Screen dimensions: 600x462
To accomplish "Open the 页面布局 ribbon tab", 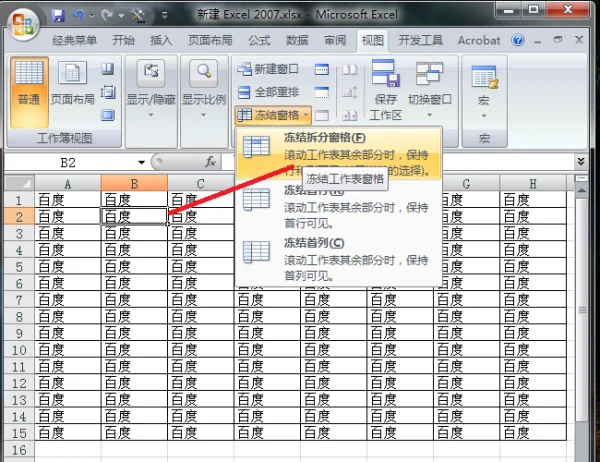I will pyautogui.click(x=210, y=40).
